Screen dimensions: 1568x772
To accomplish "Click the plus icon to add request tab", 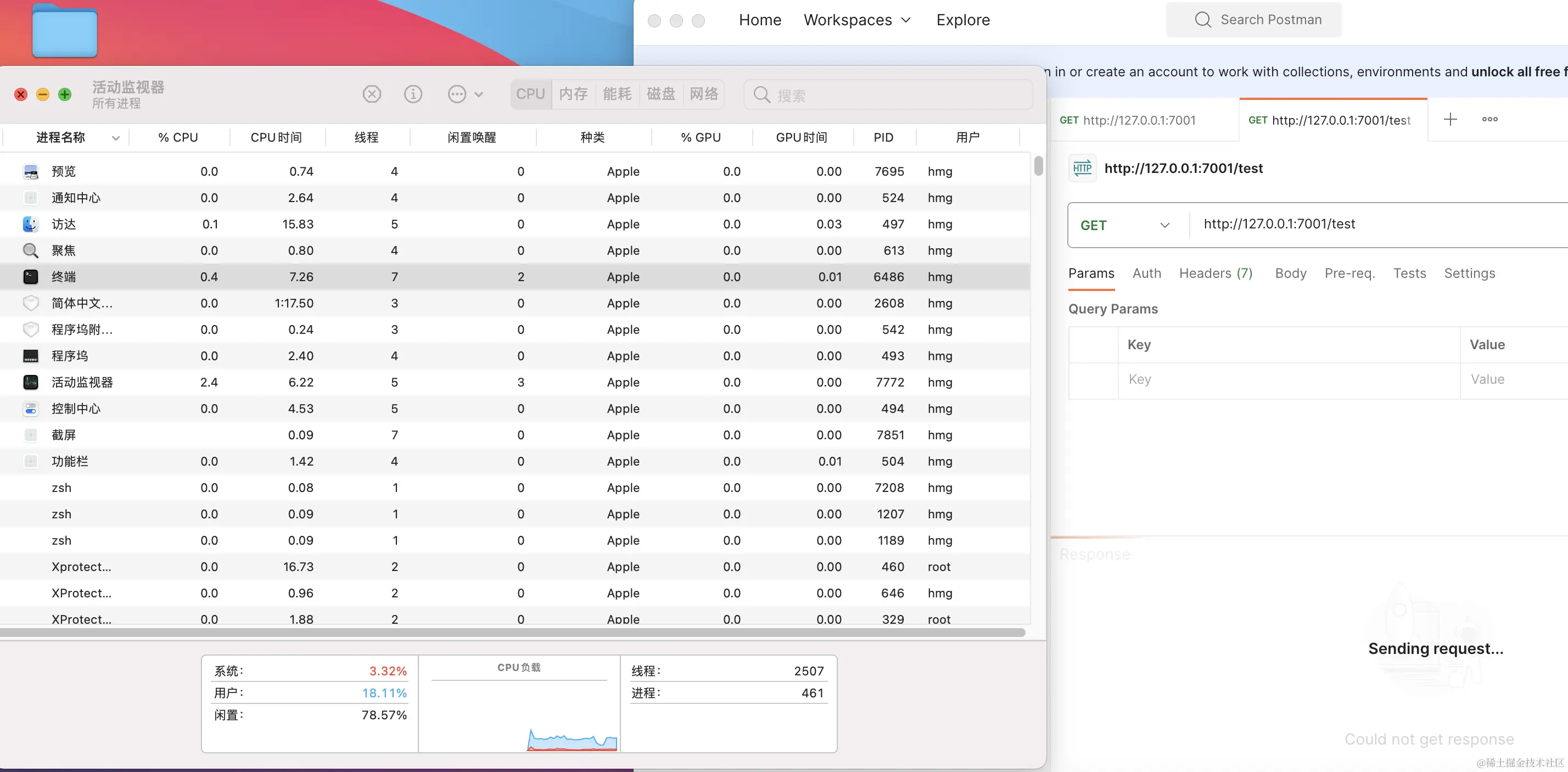I will tap(1450, 119).
